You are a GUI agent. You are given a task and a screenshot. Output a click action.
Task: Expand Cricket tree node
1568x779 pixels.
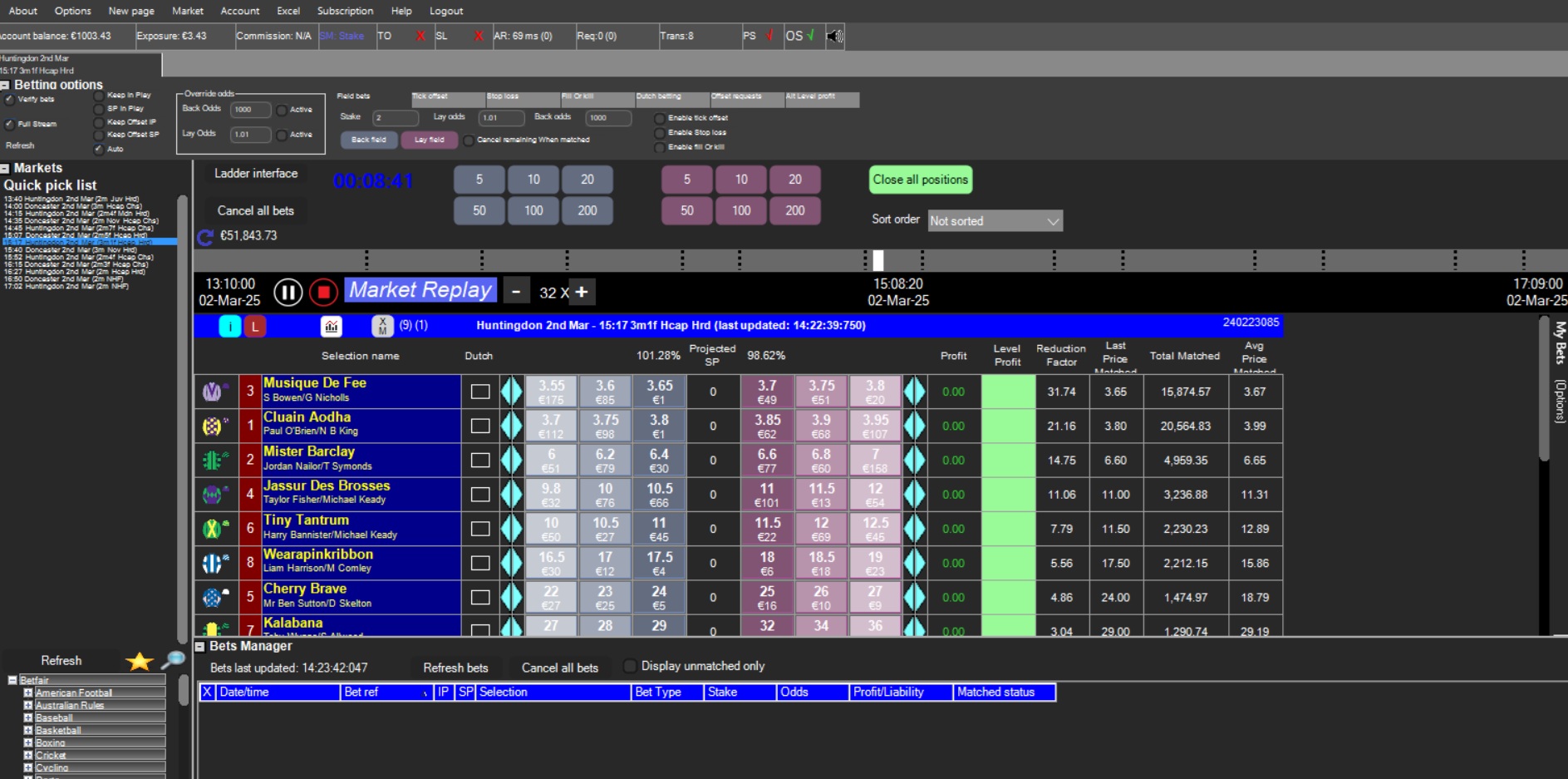28,755
